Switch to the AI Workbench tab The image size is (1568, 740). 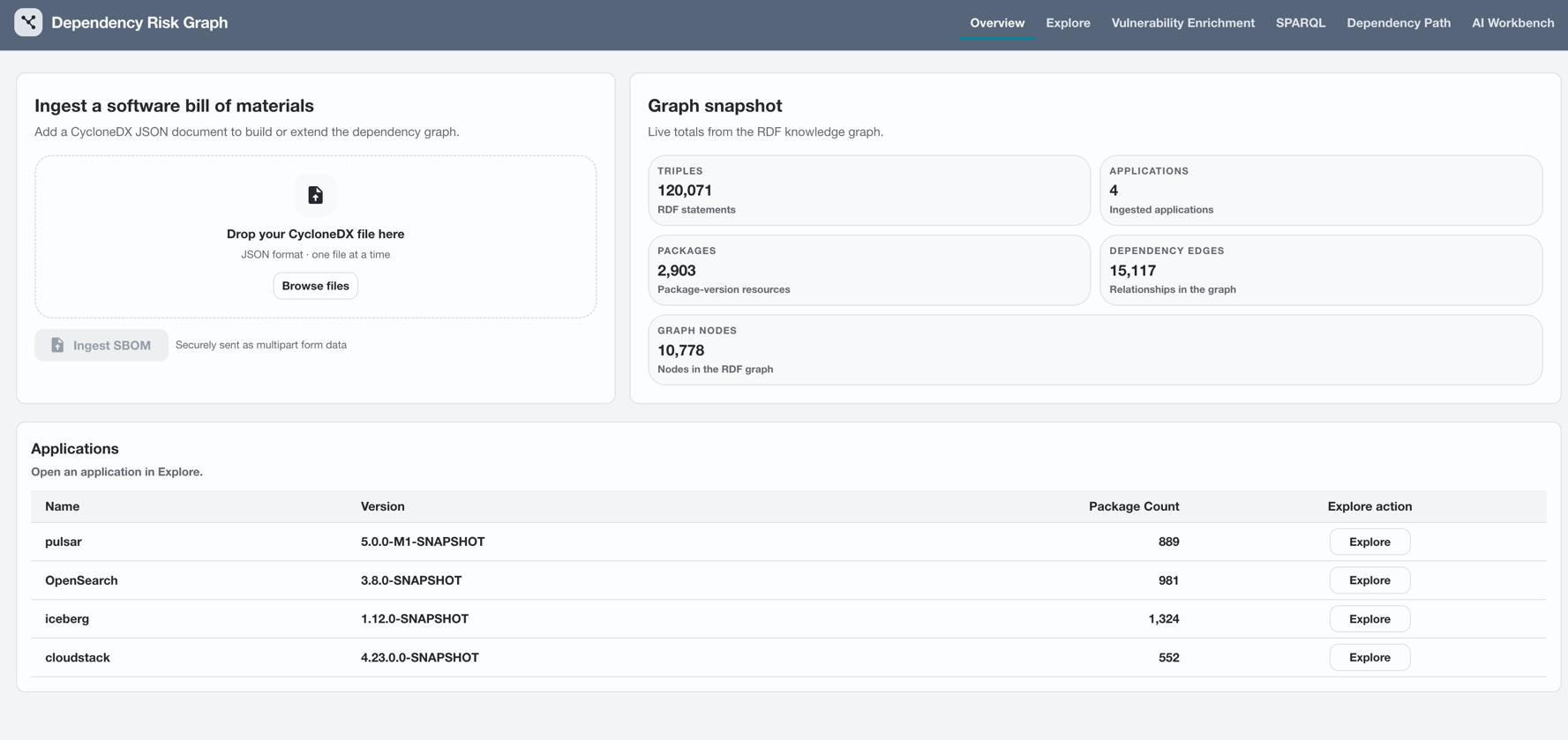click(1512, 23)
